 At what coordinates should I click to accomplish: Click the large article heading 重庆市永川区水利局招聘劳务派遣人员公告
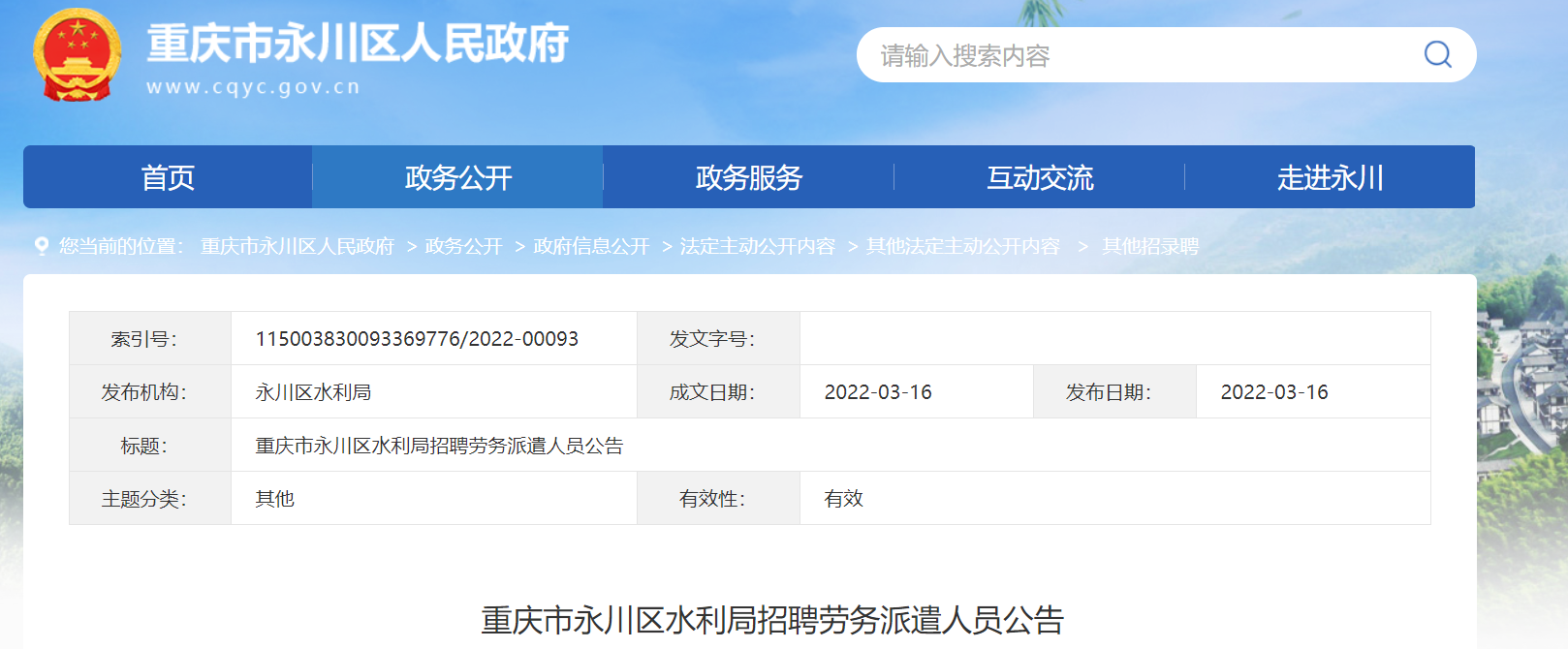click(772, 620)
